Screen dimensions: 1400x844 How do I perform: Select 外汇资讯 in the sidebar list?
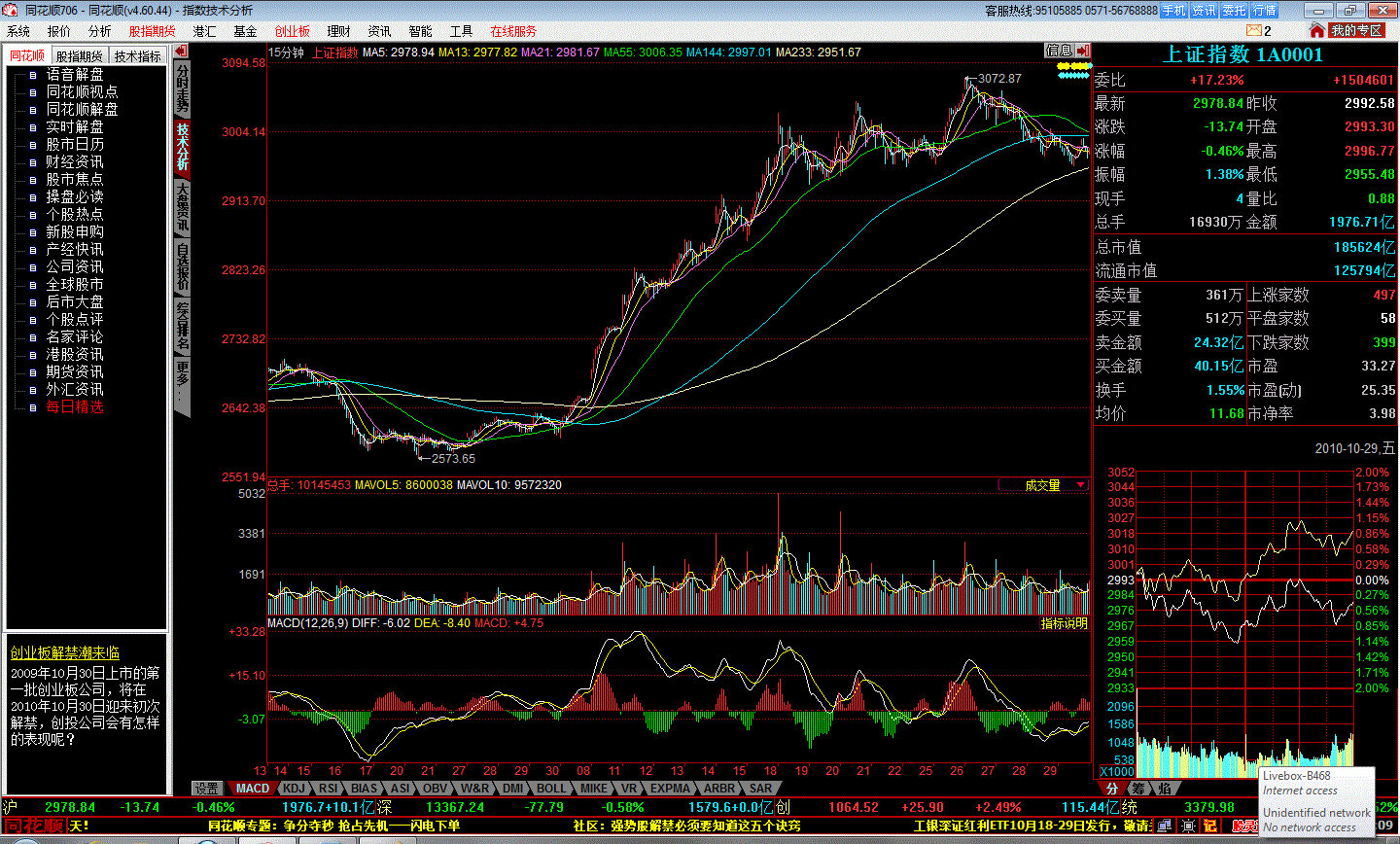(x=75, y=389)
